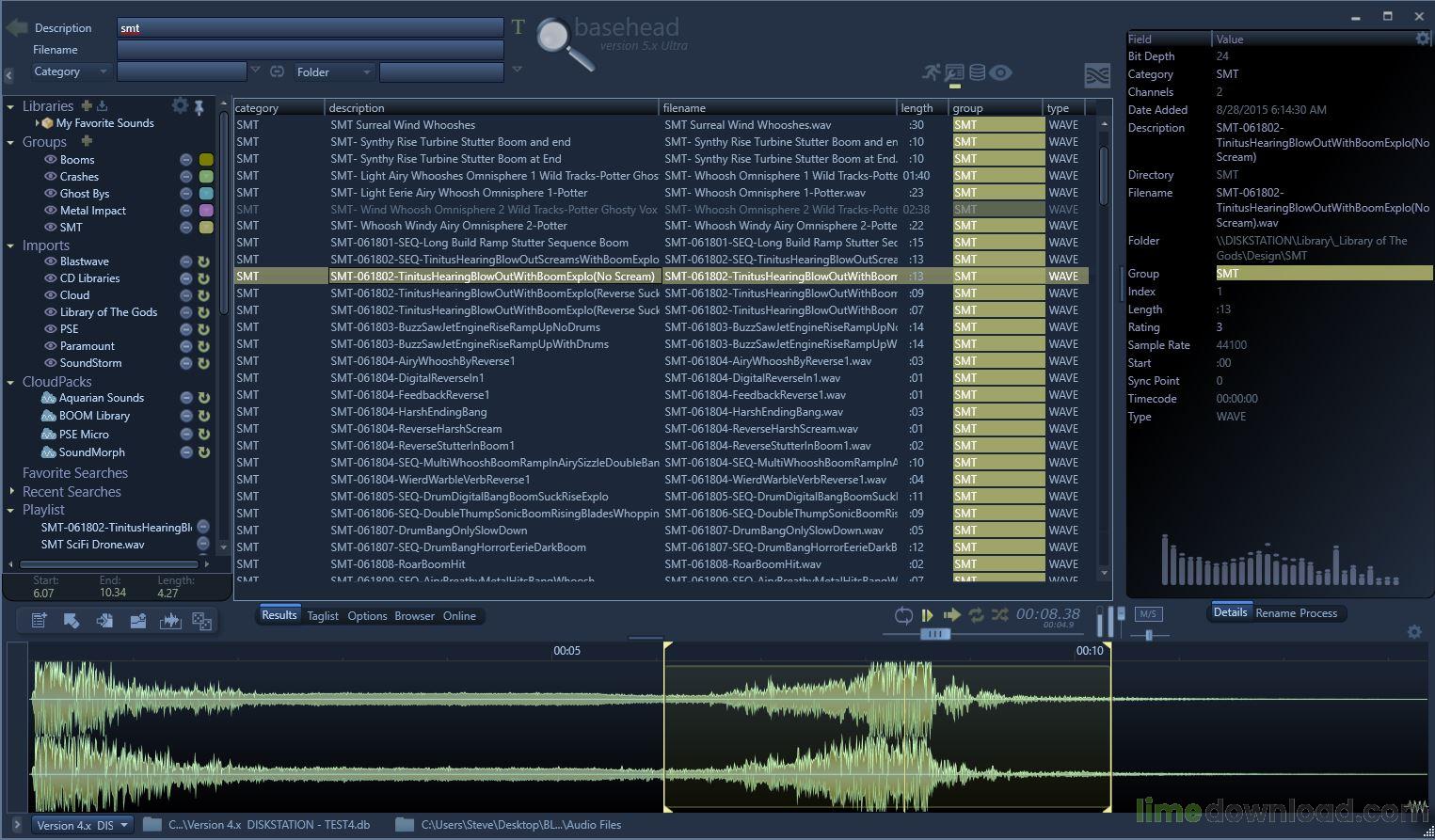Click the waveform export icon
Screen dimensions: 1435x840
point(169,621)
